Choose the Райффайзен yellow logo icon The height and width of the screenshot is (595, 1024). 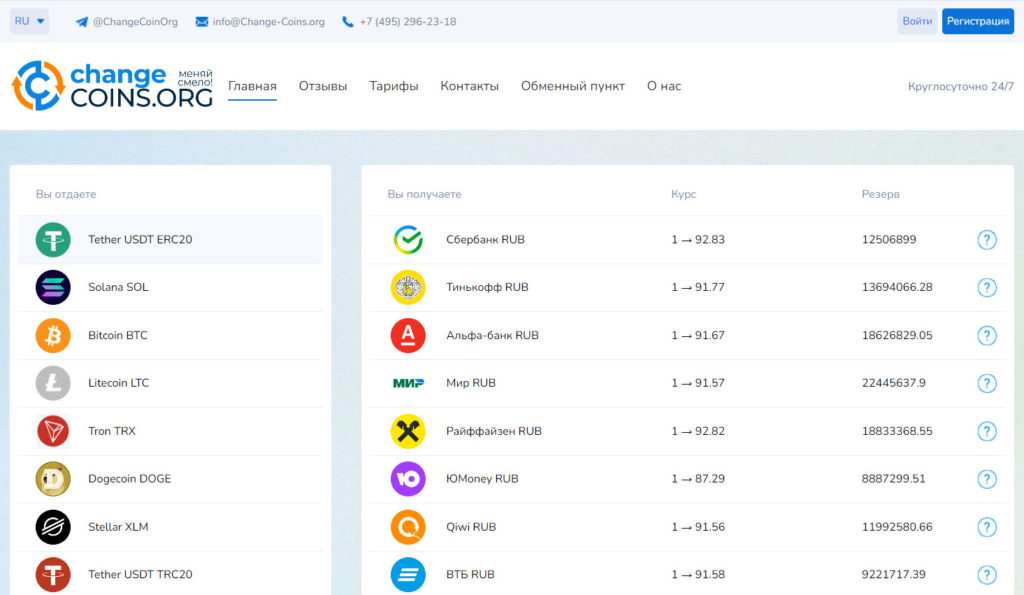[408, 431]
